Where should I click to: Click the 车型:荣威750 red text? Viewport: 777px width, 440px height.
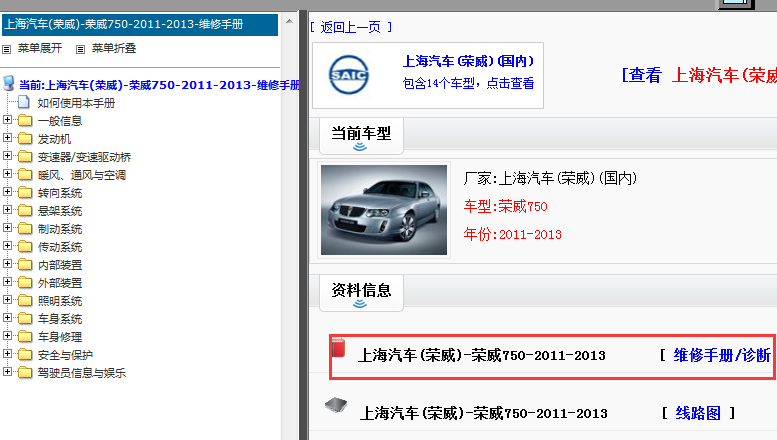[505, 206]
